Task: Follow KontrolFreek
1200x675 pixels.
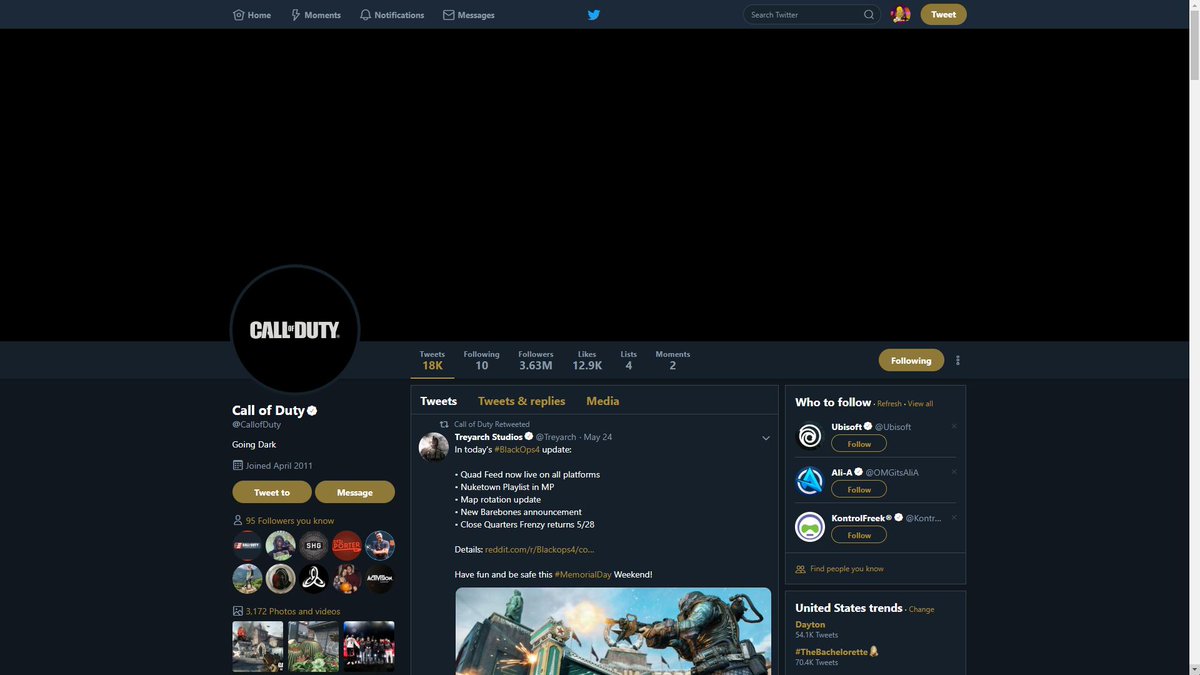Action: (x=859, y=535)
